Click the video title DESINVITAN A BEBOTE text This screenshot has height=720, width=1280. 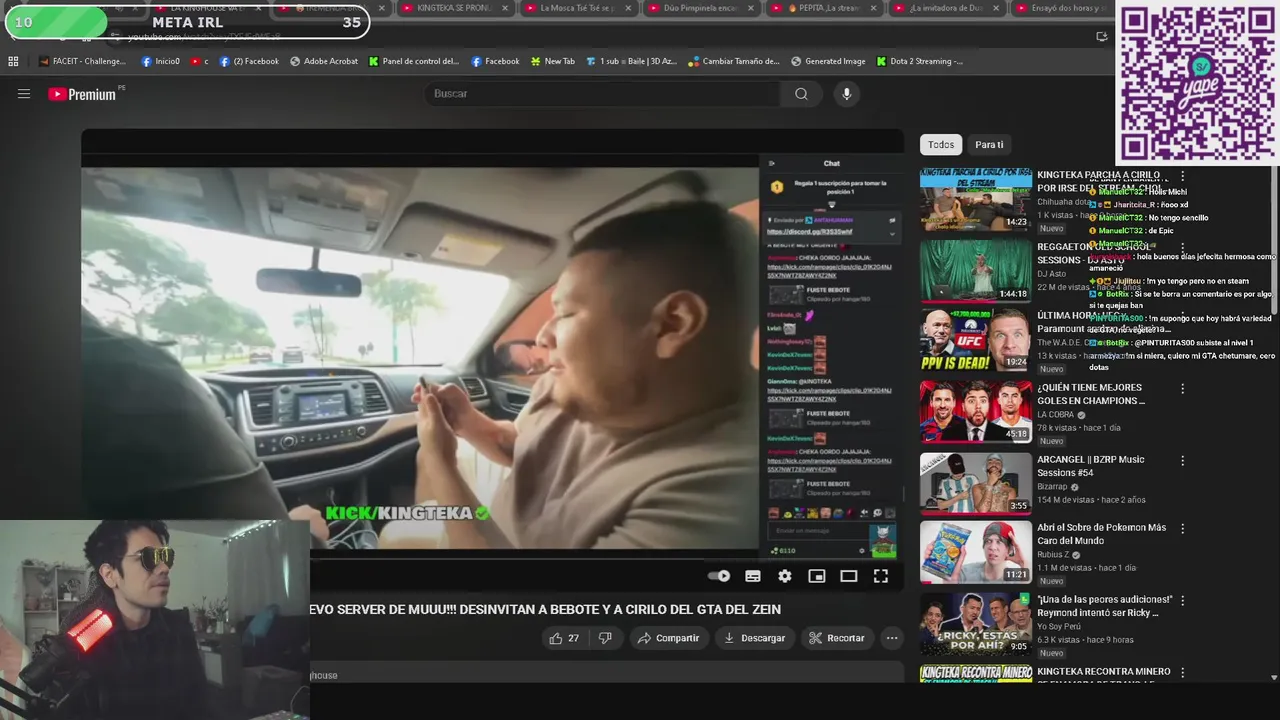coord(545,609)
